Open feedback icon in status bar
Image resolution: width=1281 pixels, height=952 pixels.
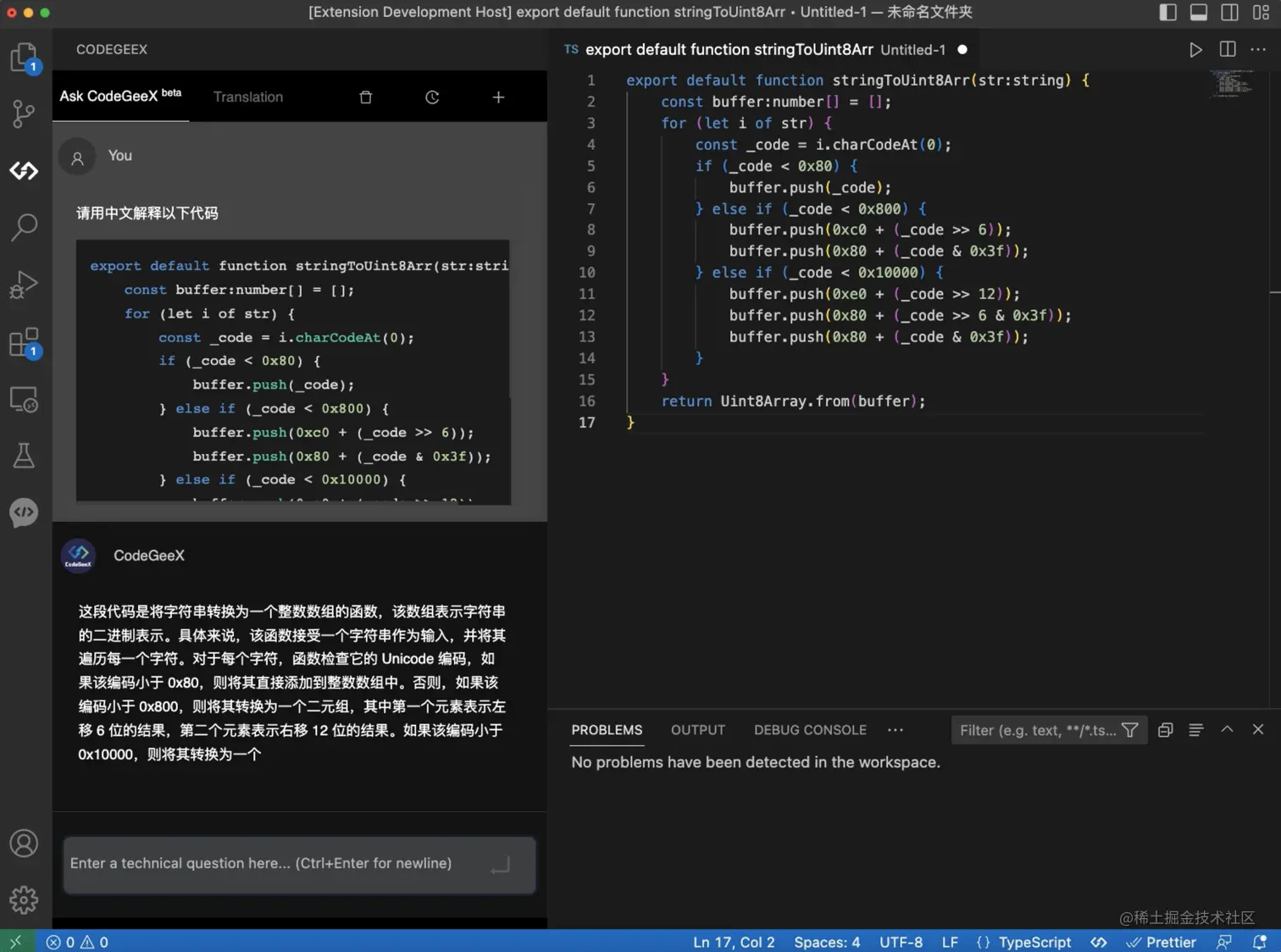1224,942
